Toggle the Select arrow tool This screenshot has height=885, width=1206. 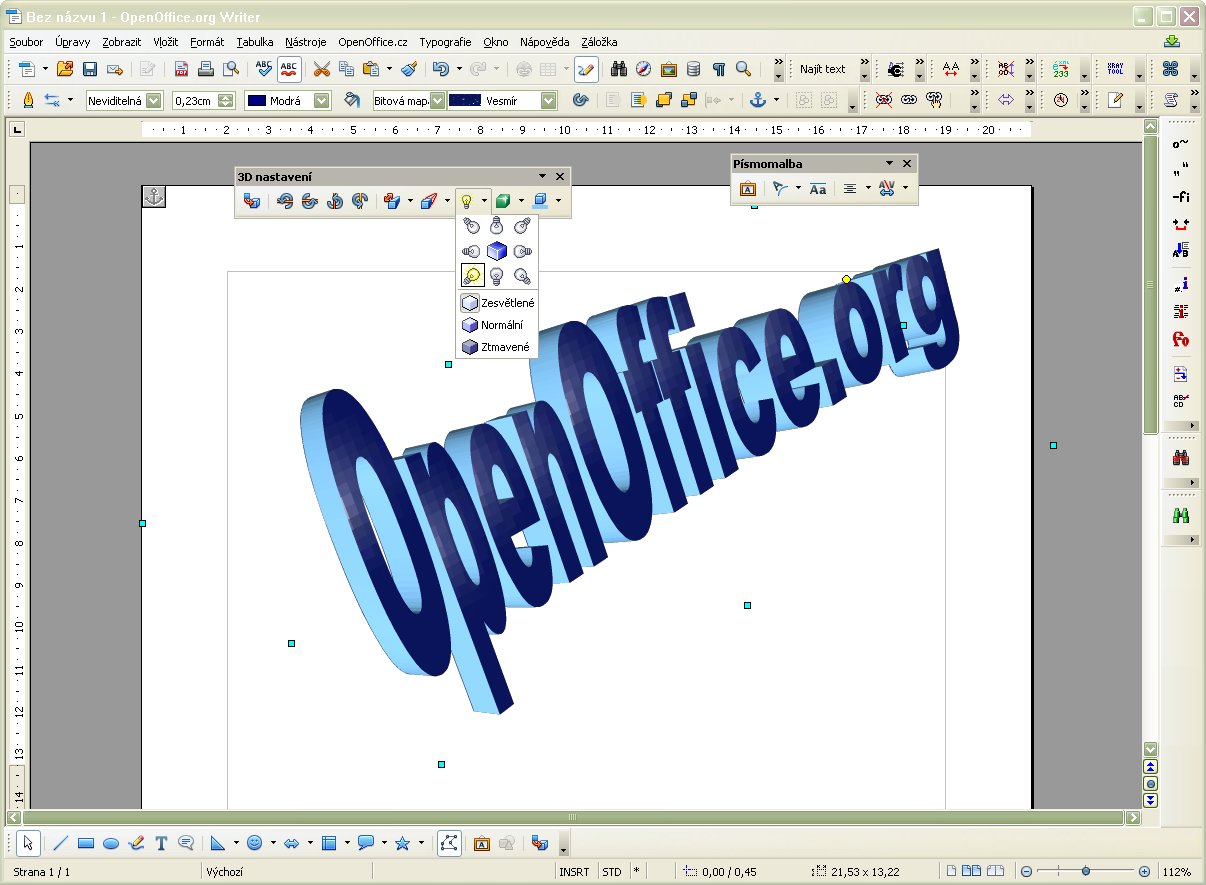click(x=29, y=843)
